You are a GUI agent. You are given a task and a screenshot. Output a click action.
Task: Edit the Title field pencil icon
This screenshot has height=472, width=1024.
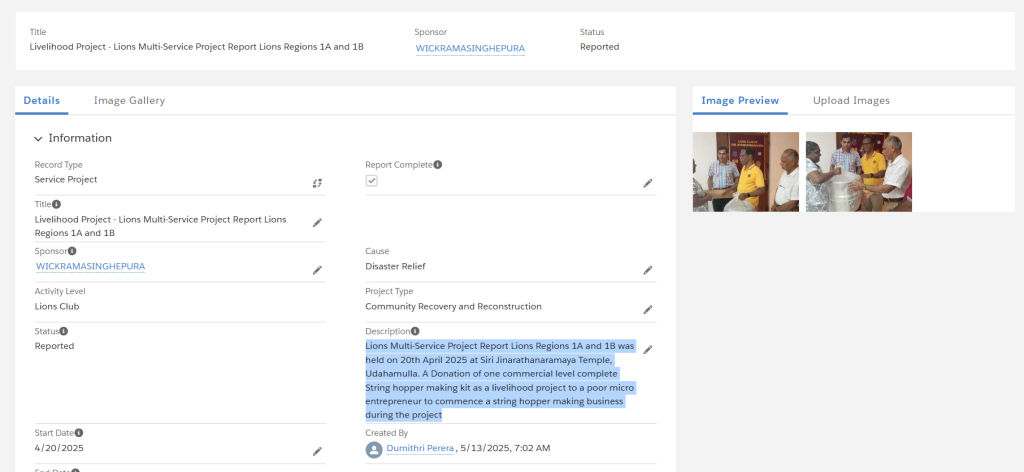pos(317,223)
